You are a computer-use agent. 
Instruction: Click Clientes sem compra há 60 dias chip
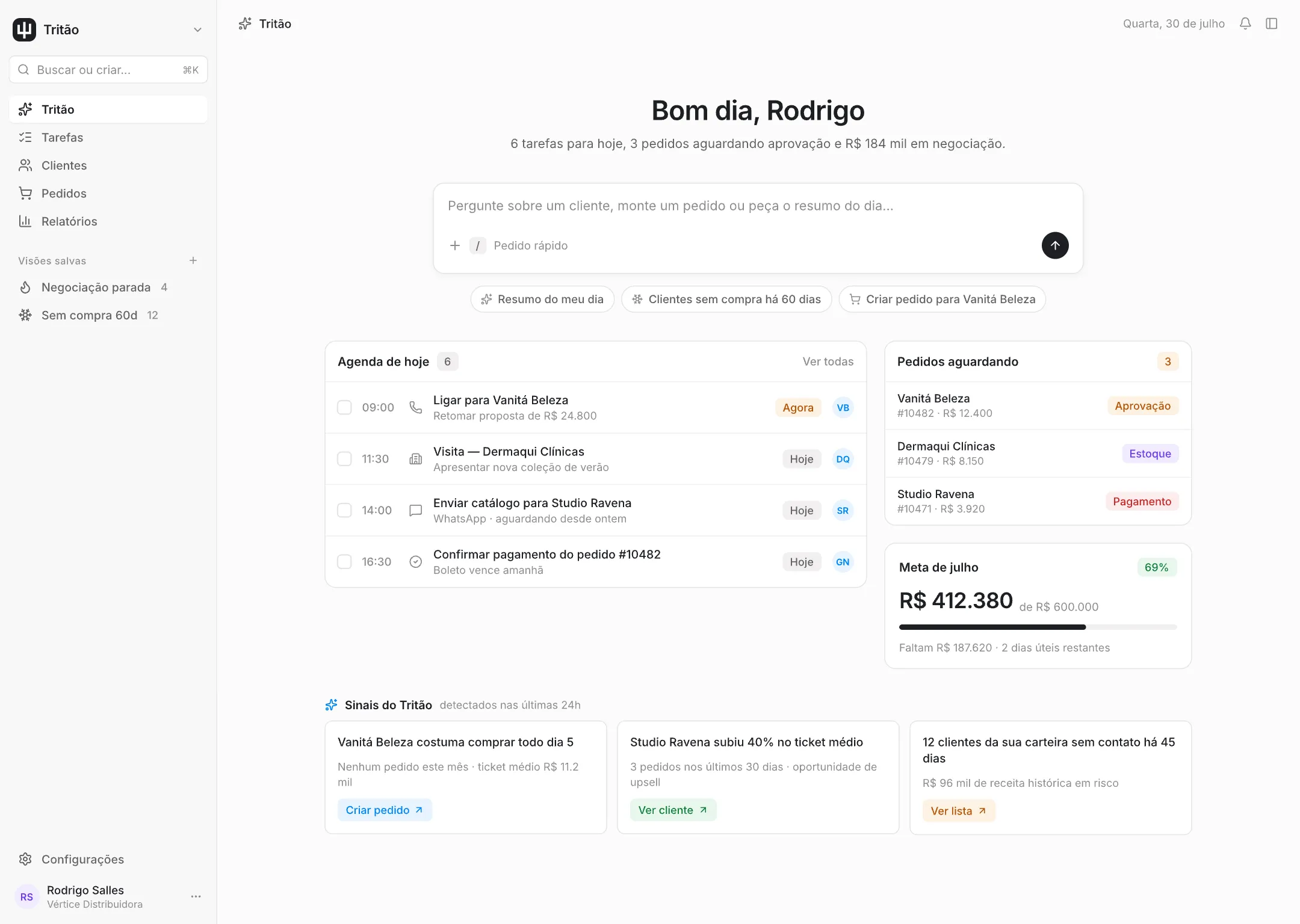pos(726,299)
